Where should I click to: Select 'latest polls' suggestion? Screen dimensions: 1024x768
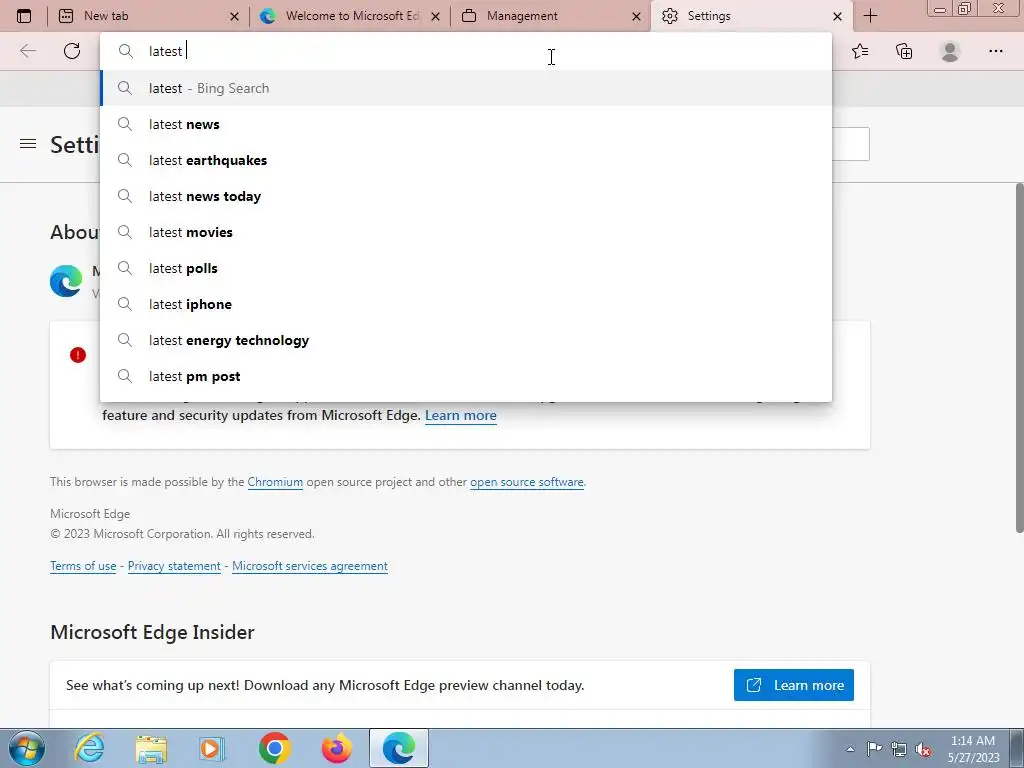pyautogui.click(x=466, y=268)
